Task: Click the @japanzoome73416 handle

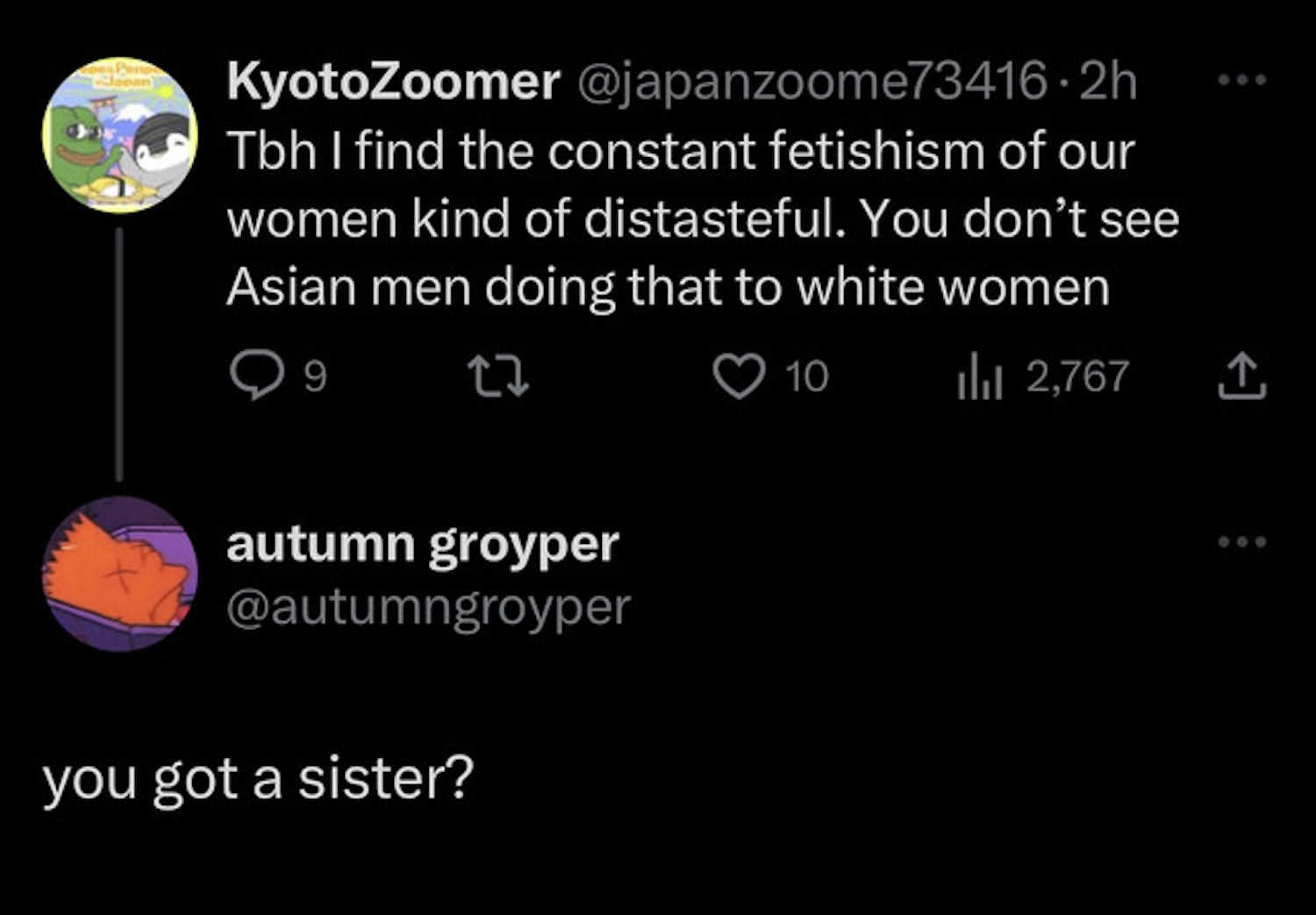Action: 811,82
